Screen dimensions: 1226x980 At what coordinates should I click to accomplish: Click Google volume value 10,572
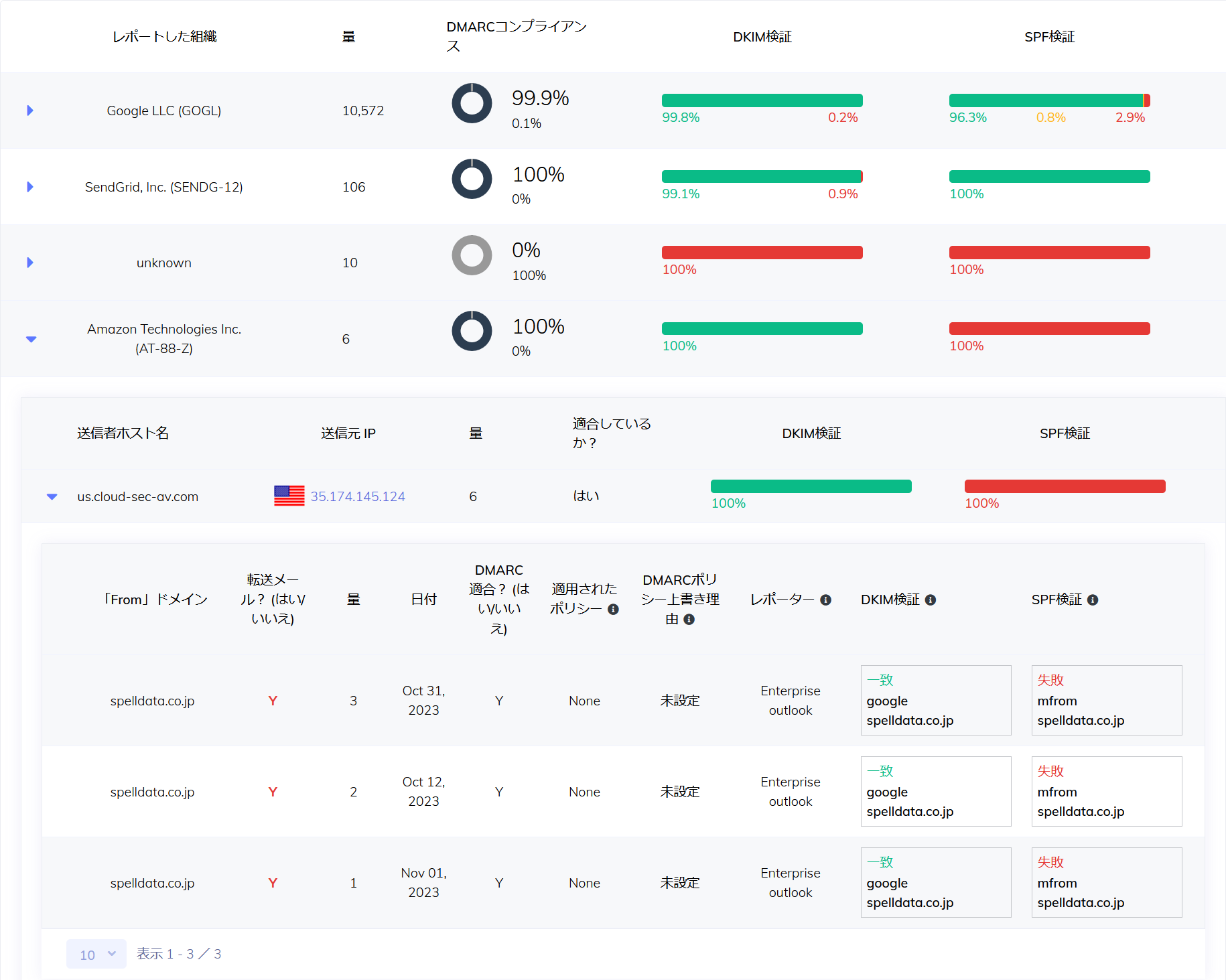click(x=363, y=111)
